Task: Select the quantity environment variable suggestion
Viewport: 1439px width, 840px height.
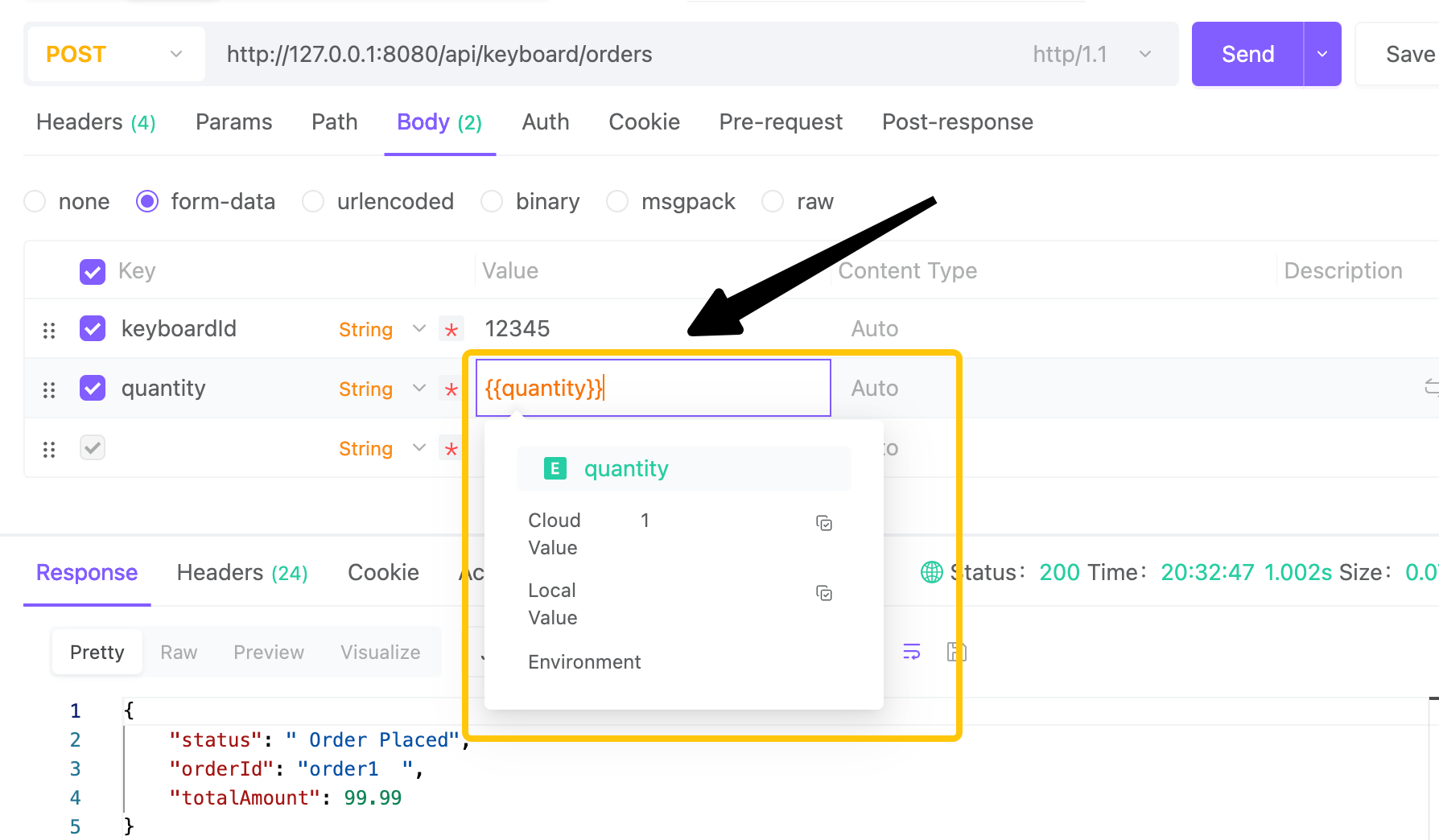Action: (683, 468)
